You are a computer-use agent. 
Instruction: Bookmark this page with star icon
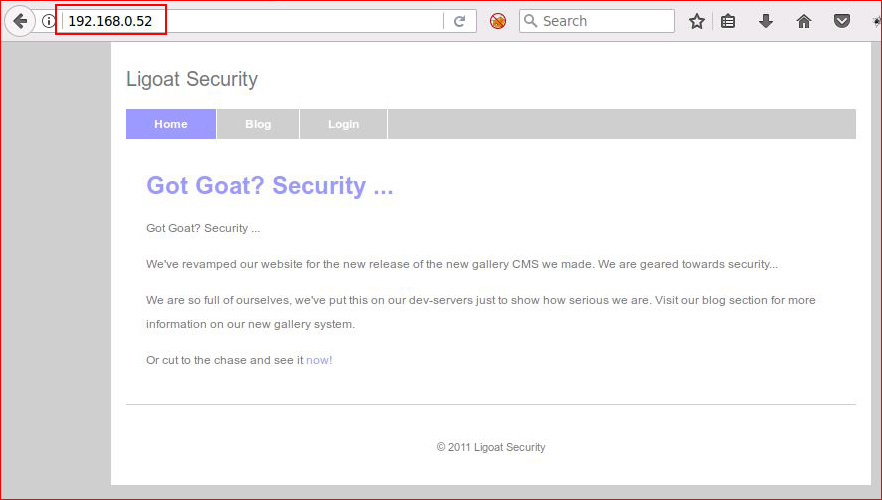tap(697, 21)
